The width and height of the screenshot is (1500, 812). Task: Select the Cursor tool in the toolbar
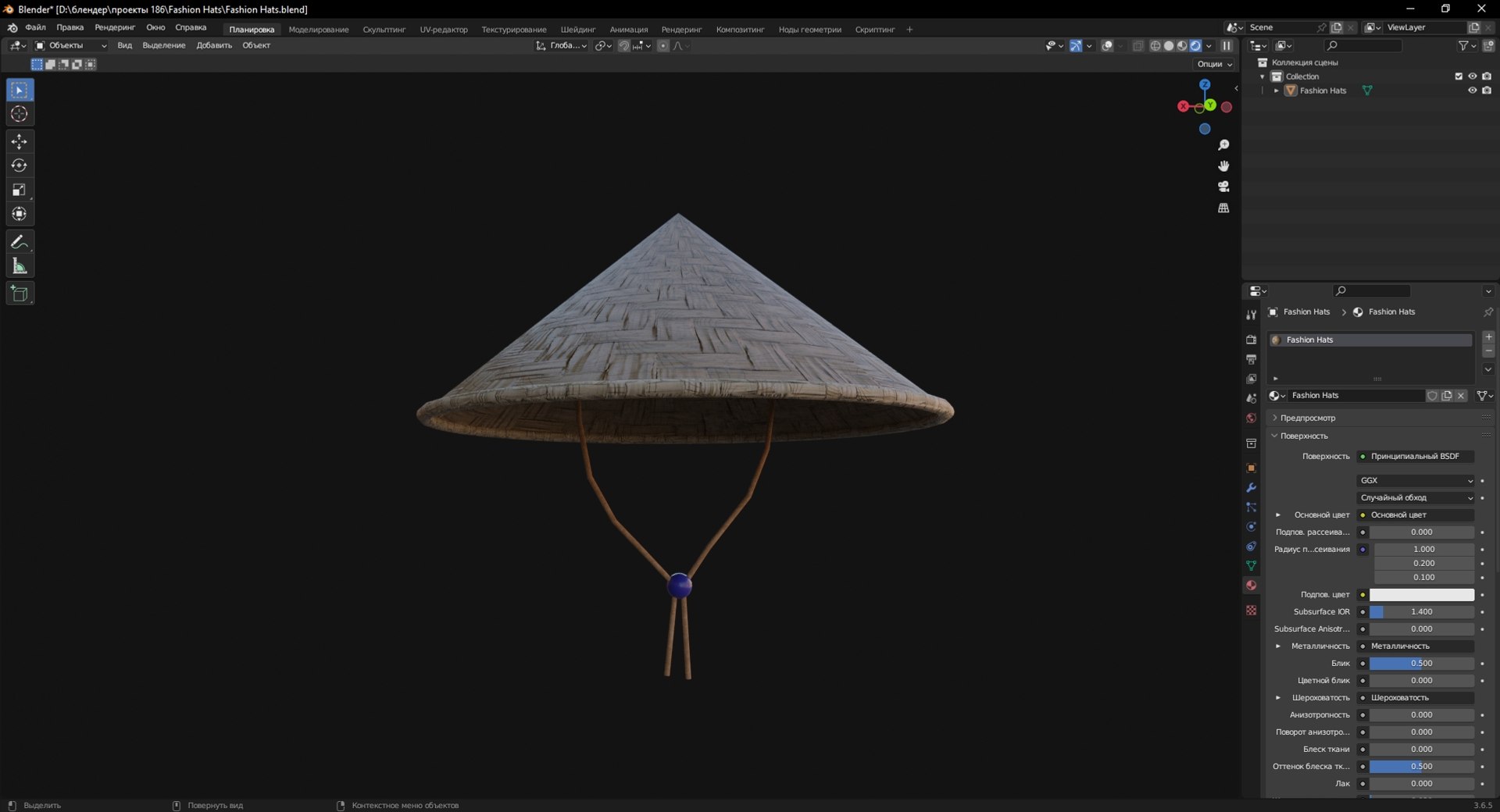(20, 114)
